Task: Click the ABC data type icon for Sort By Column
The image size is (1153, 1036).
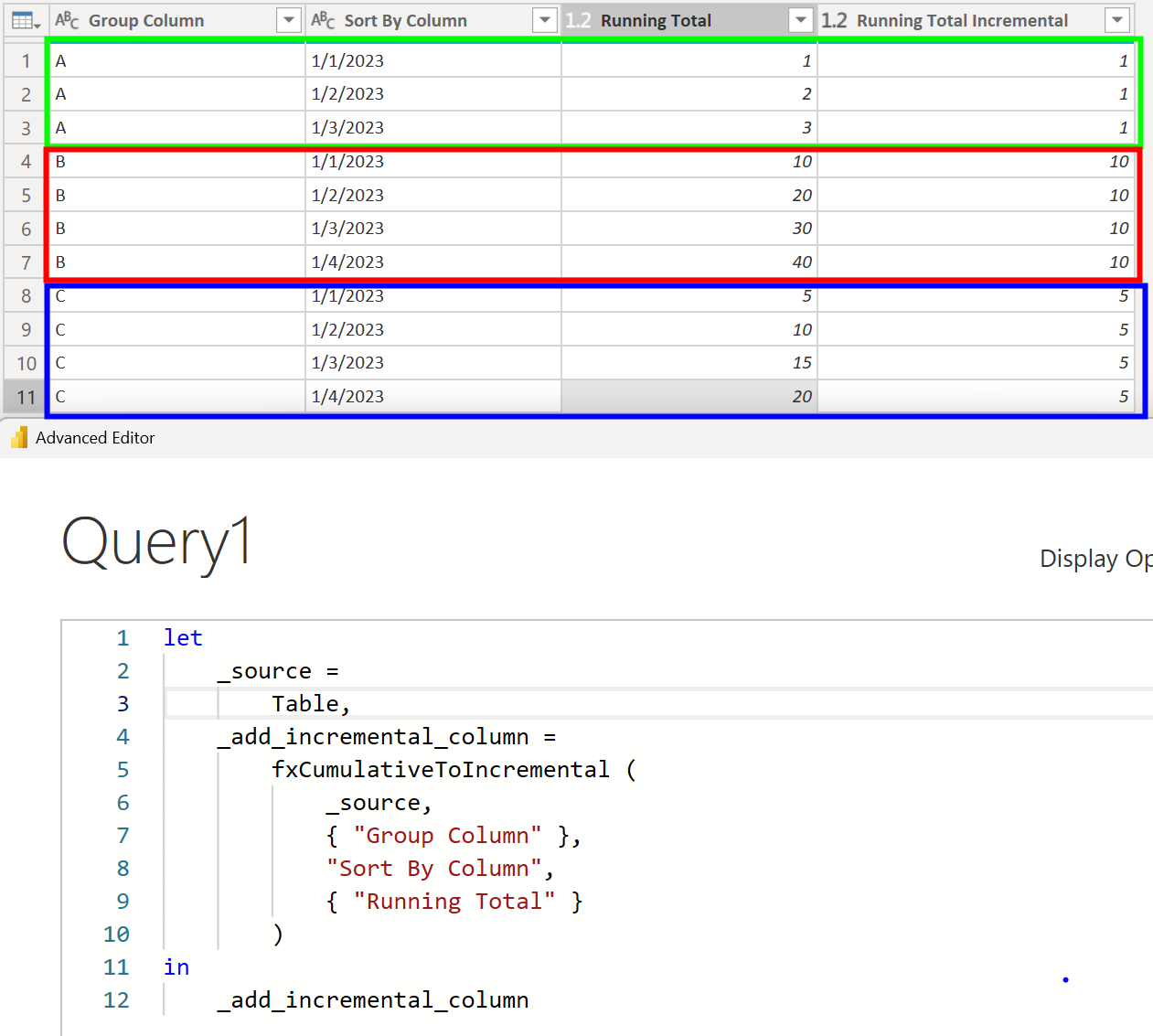Action: pos(323,20)
